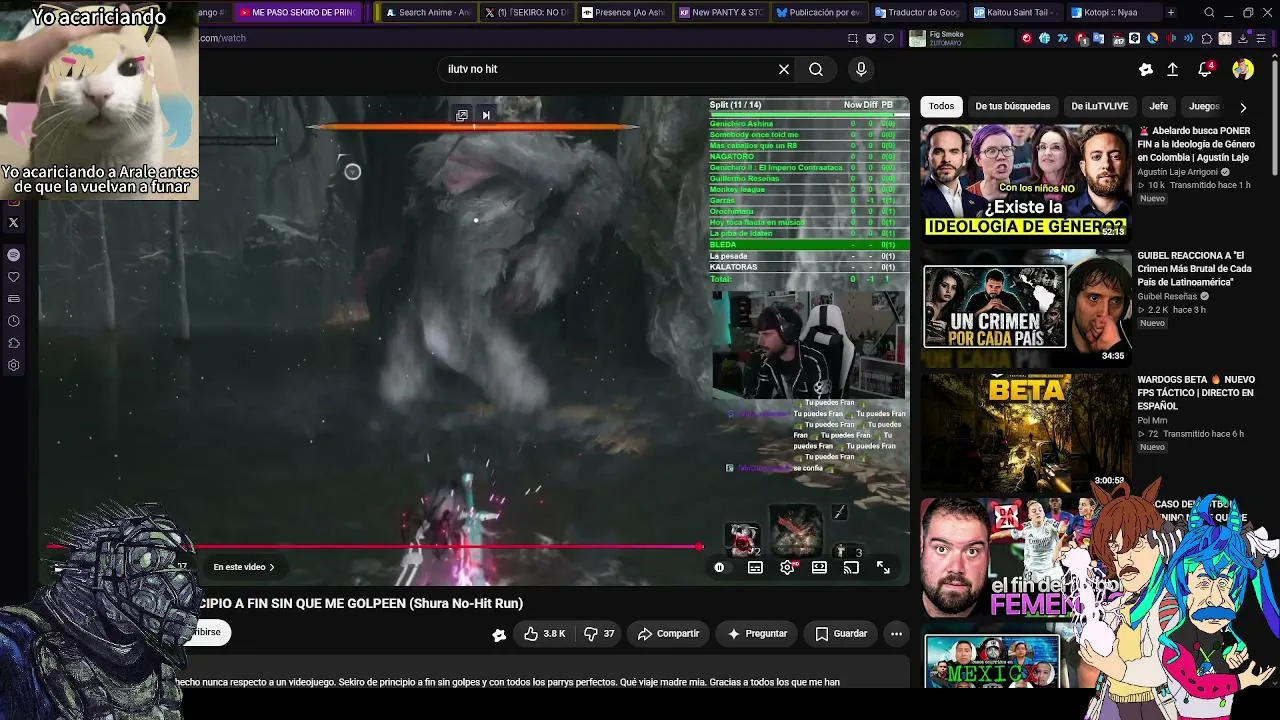Open the browser privacy shield icon
This screenshot has width=1280, height=720.
(871, 38)
